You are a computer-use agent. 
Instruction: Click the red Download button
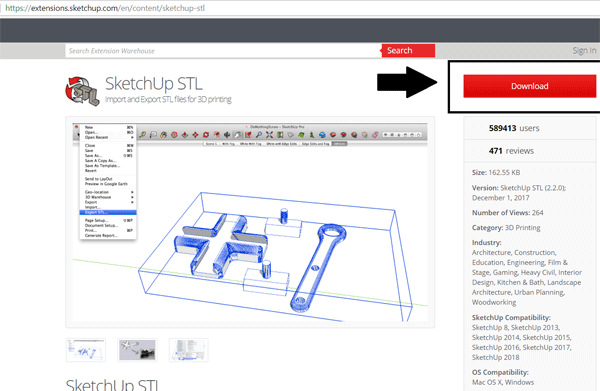530,86
